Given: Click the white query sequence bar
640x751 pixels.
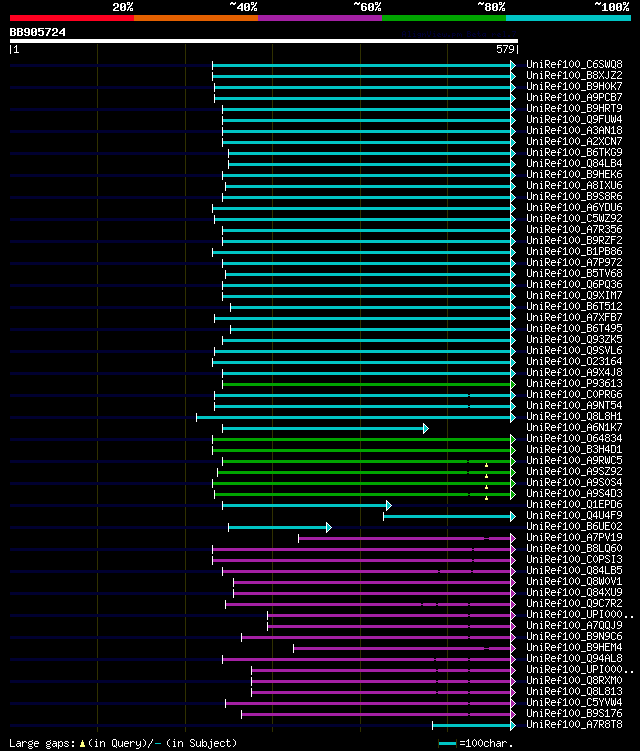Looking at the screenshot, I should point(263,41).
